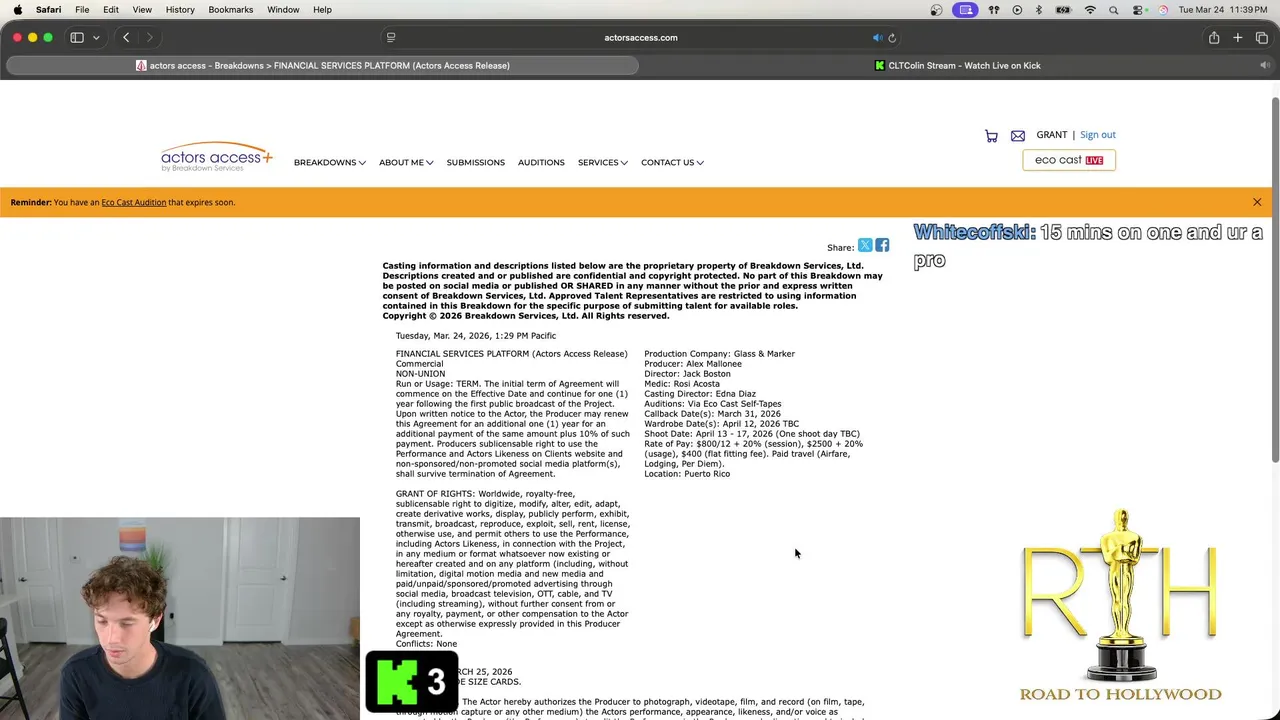Switch to the actors access Breakdowns tab
Screen dimensions: 1280x720
[322, 66]
